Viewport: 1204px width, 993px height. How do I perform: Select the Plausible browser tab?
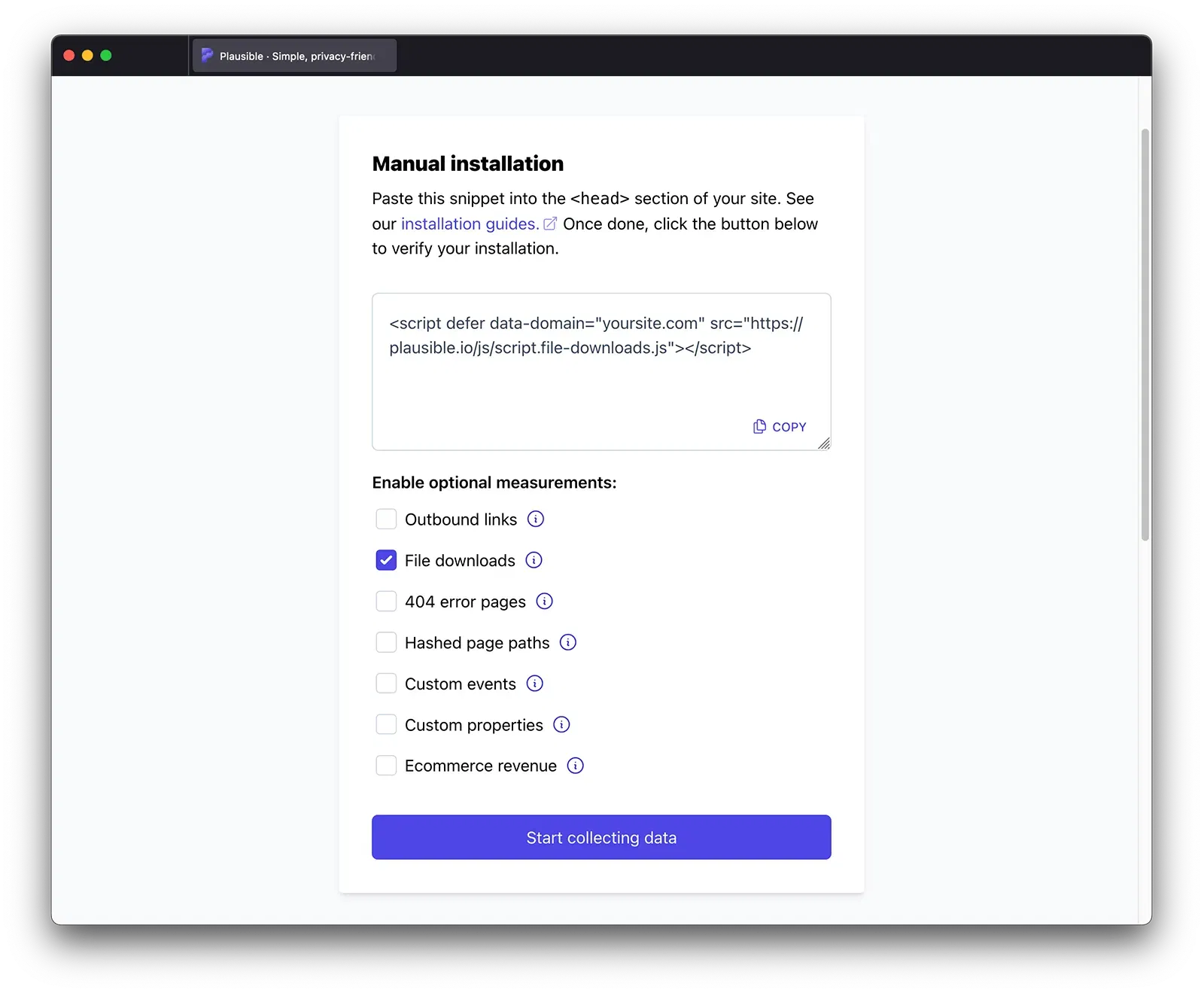293,55
